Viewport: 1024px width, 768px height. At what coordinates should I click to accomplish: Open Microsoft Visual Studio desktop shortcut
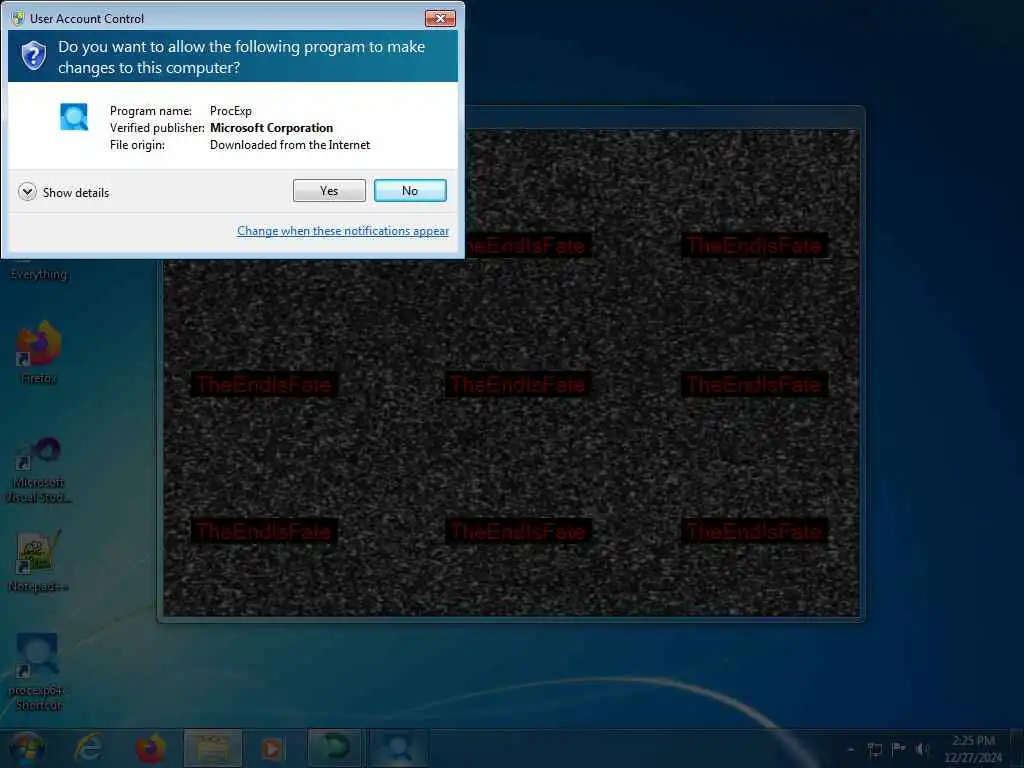click(x=39, y=470)
